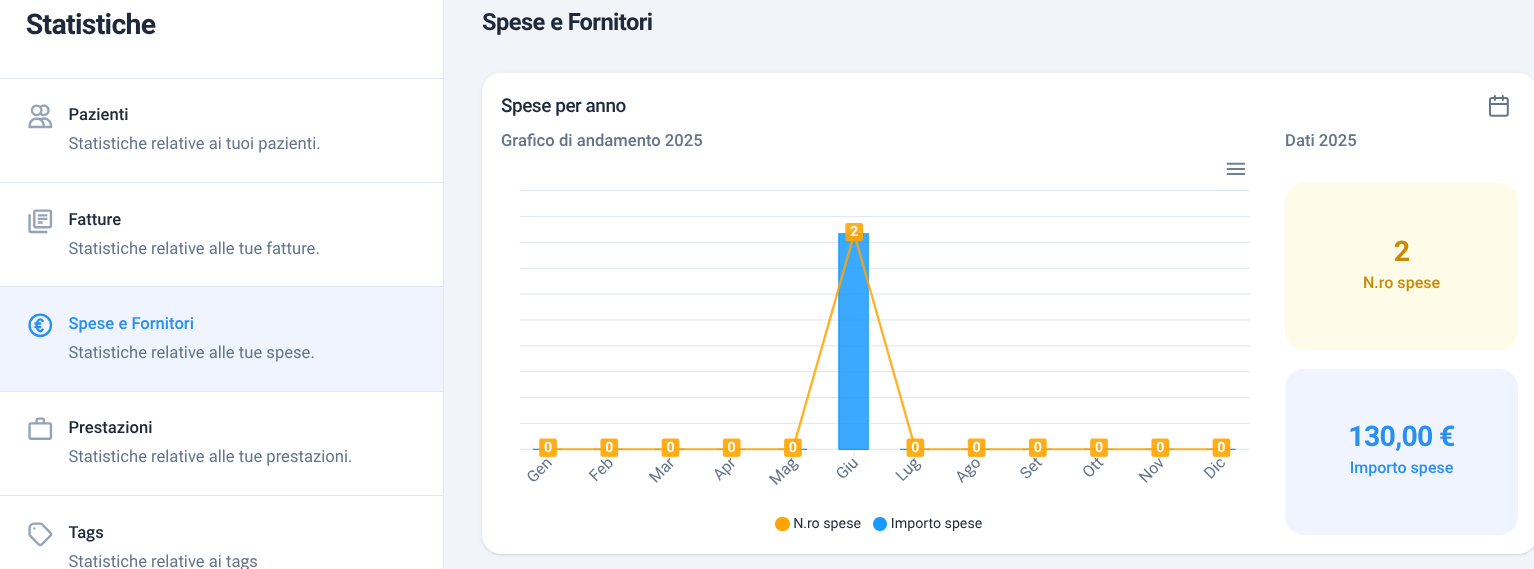Click the N.ro spese yellow card
Viewport: 1534px width, 569px height.
[1401, 266]
